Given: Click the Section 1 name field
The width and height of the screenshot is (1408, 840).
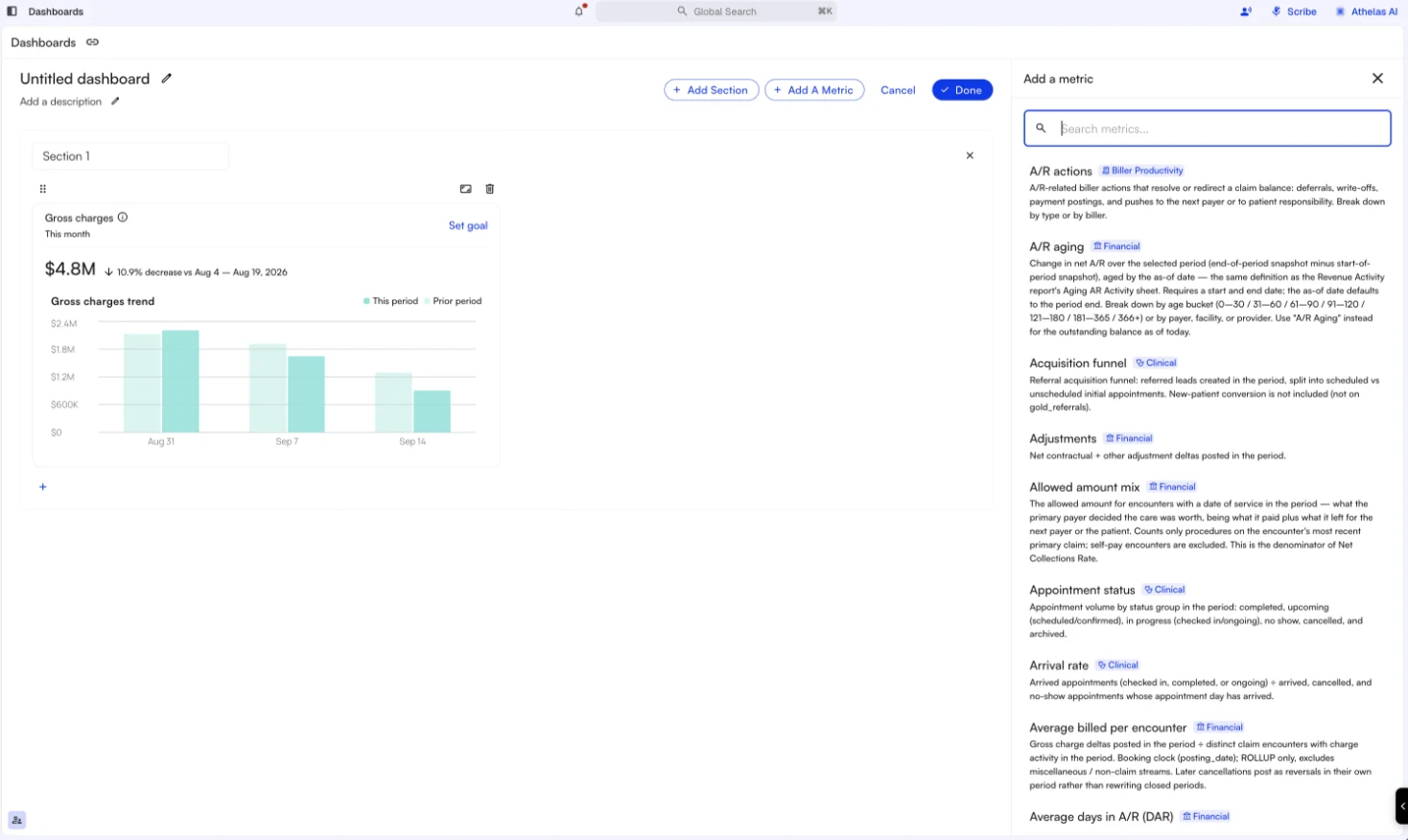Looking at the screenshot, I should (130, 156).
